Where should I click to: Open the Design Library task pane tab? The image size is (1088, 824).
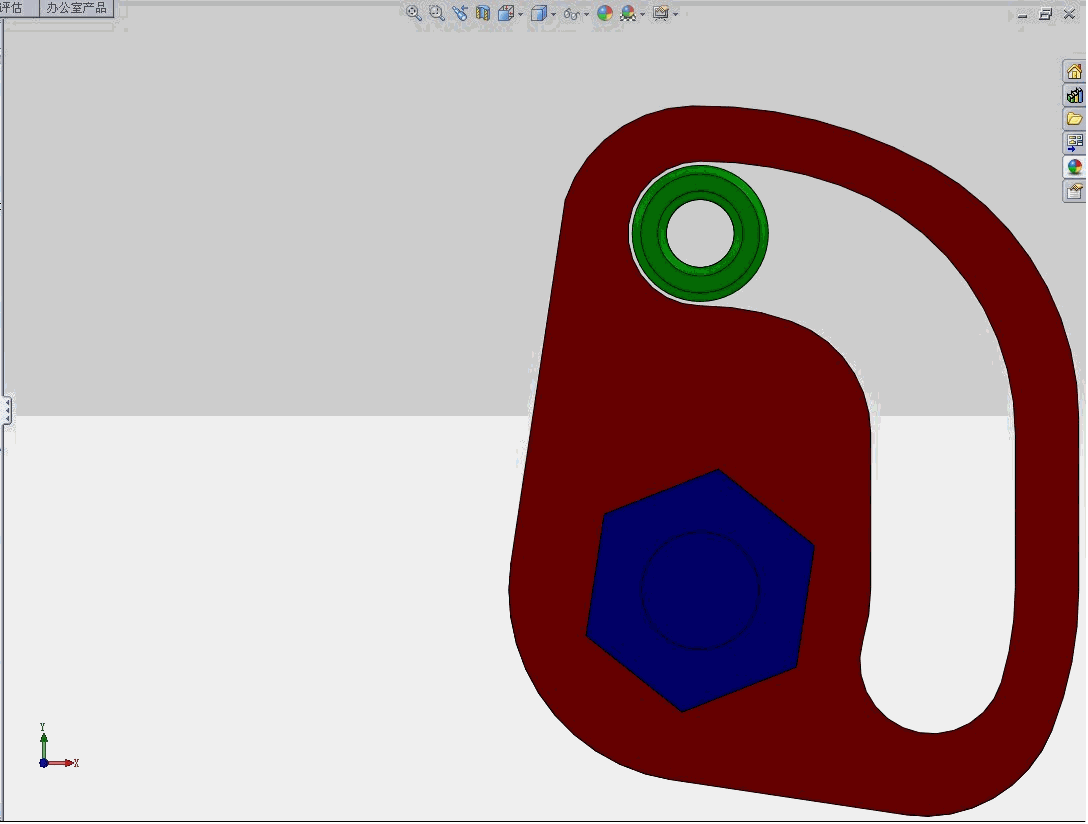click(1074, 95)
